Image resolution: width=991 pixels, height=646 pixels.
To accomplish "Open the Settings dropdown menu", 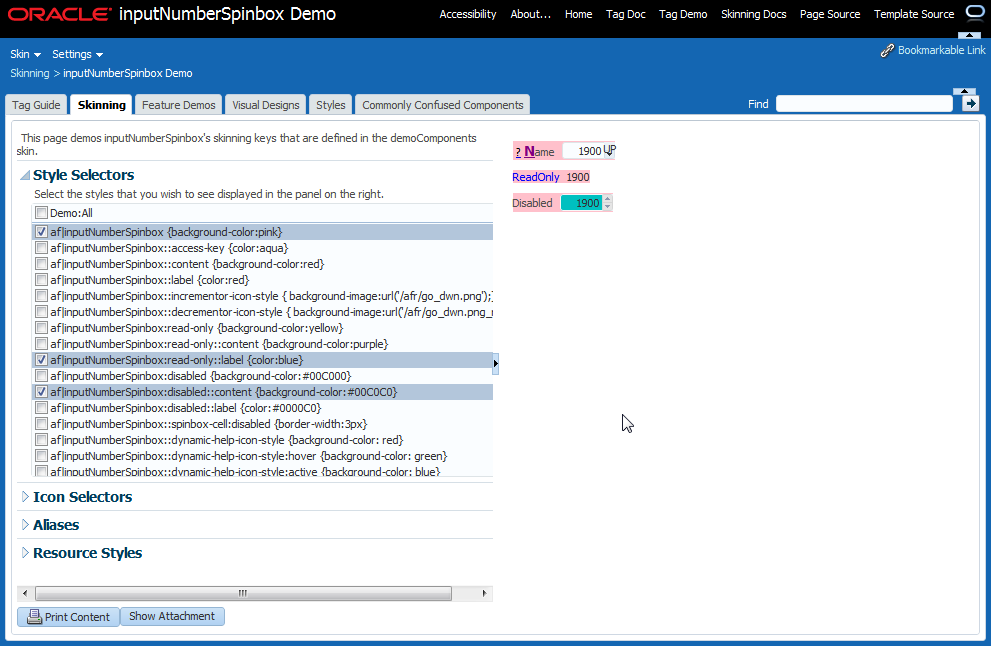I will 77,54.
